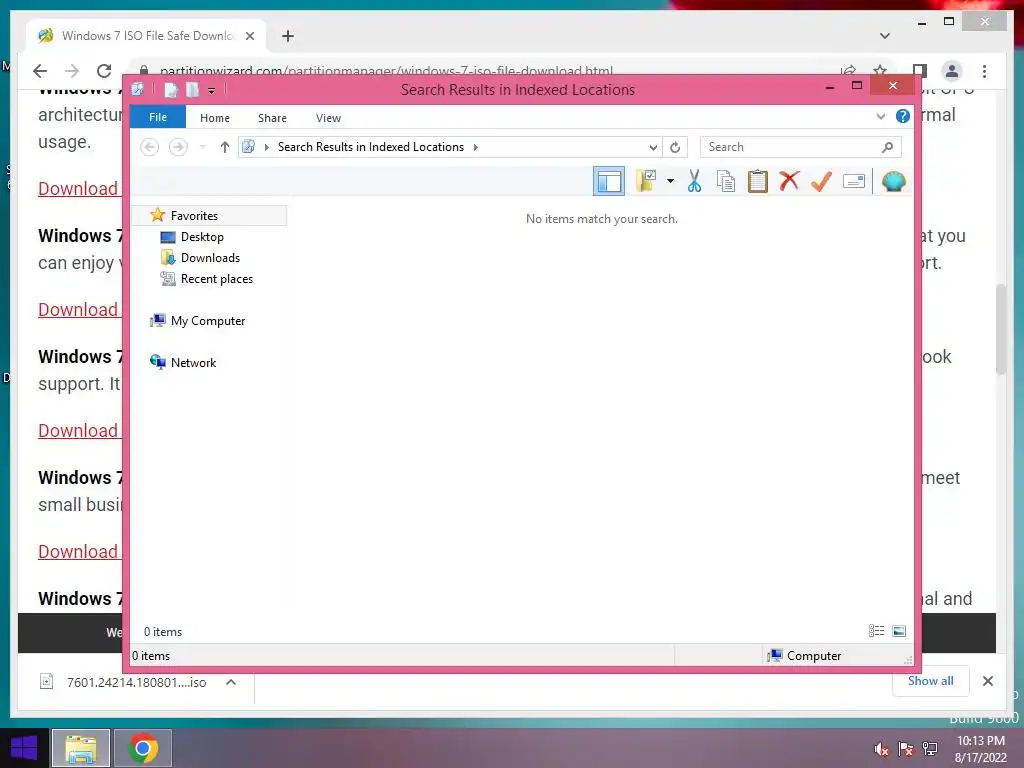Open the dropdown arrow beside folder options icon
This screenshot has width=1024, height=768.
(670, 181)
